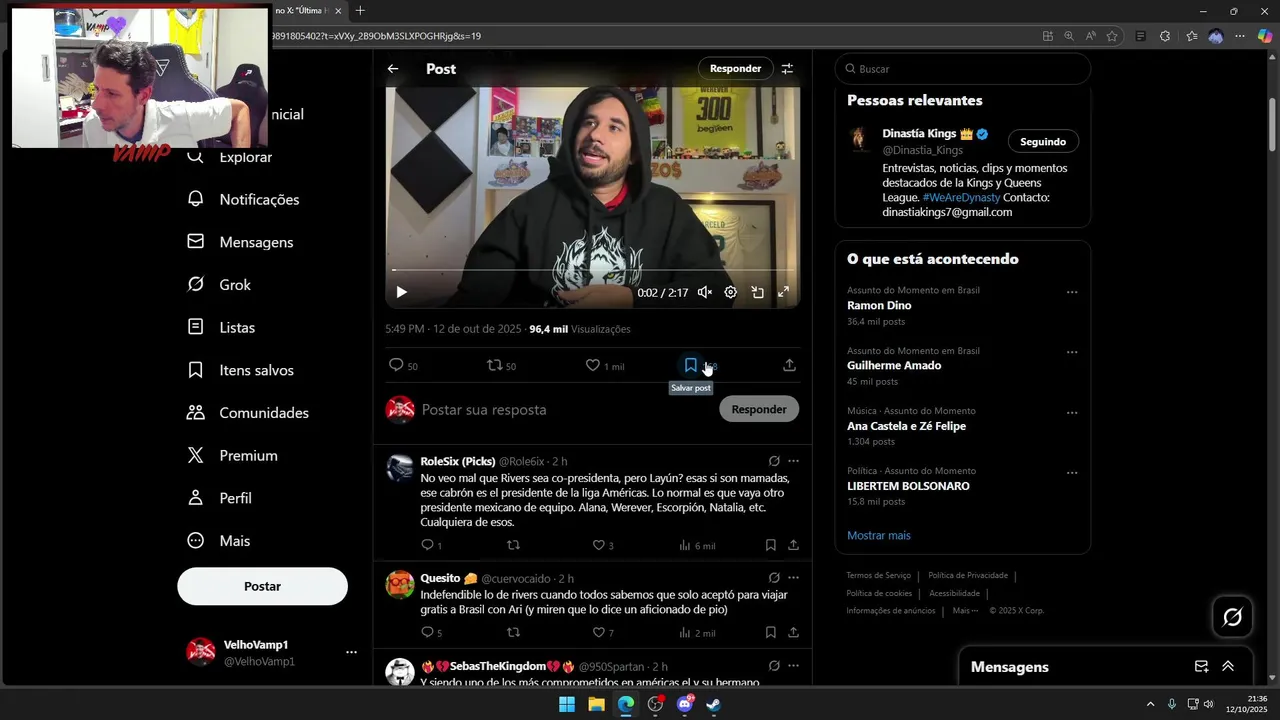Expand the Mensagens drawer
The width and height of the screenshot is (1280, 720).
[1228, 667]
